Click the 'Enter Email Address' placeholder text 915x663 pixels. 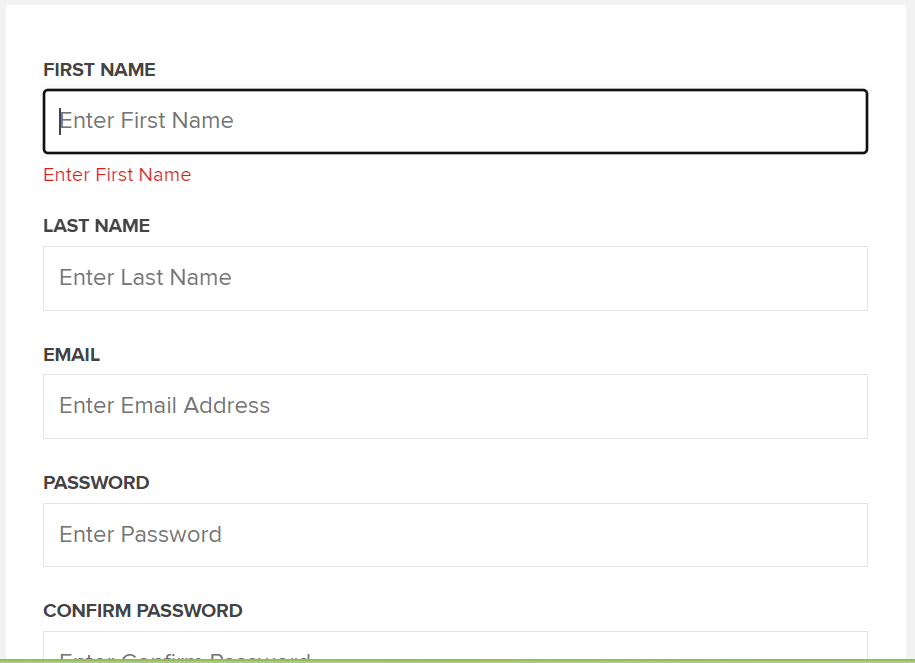(164, 406)
